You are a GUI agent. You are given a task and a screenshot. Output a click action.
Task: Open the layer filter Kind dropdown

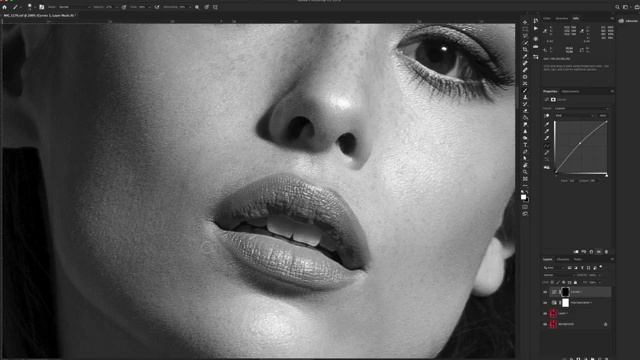point(555,268)
